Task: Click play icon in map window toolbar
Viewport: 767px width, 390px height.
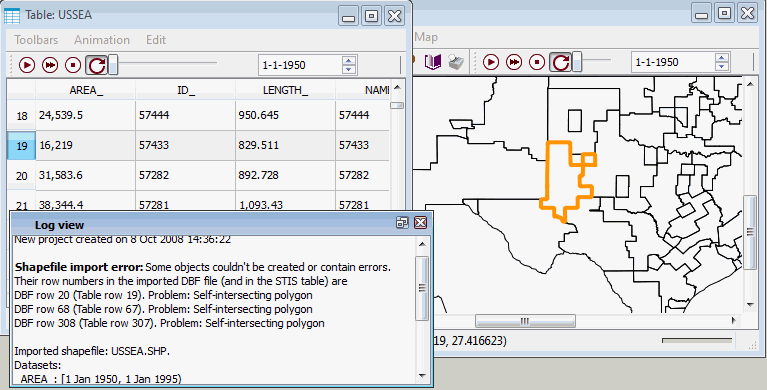Action: click(491, 62)
